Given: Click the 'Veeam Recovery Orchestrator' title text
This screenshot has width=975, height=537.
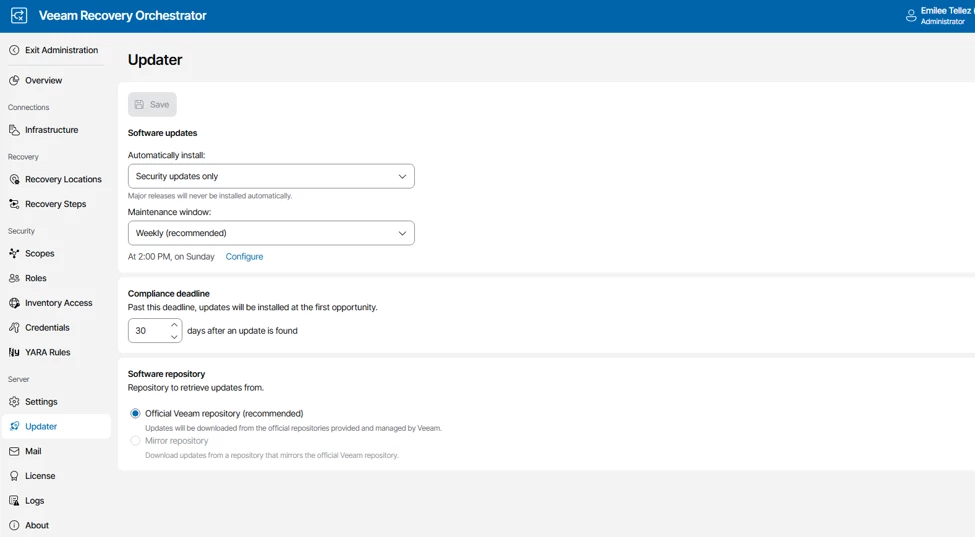Looking at the screenshot, I should 122,16.
